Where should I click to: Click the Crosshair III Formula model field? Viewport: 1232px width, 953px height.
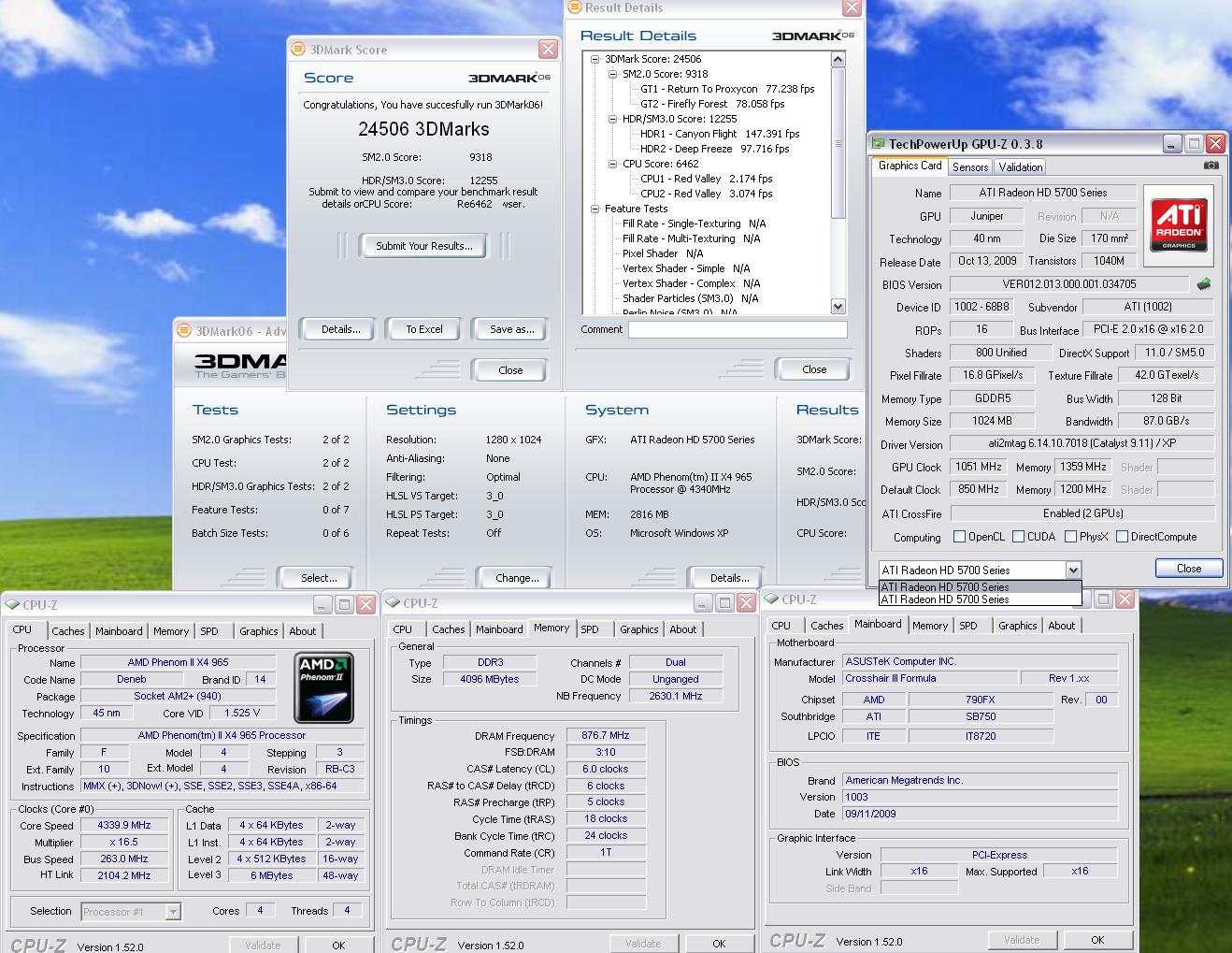(930, 678)
